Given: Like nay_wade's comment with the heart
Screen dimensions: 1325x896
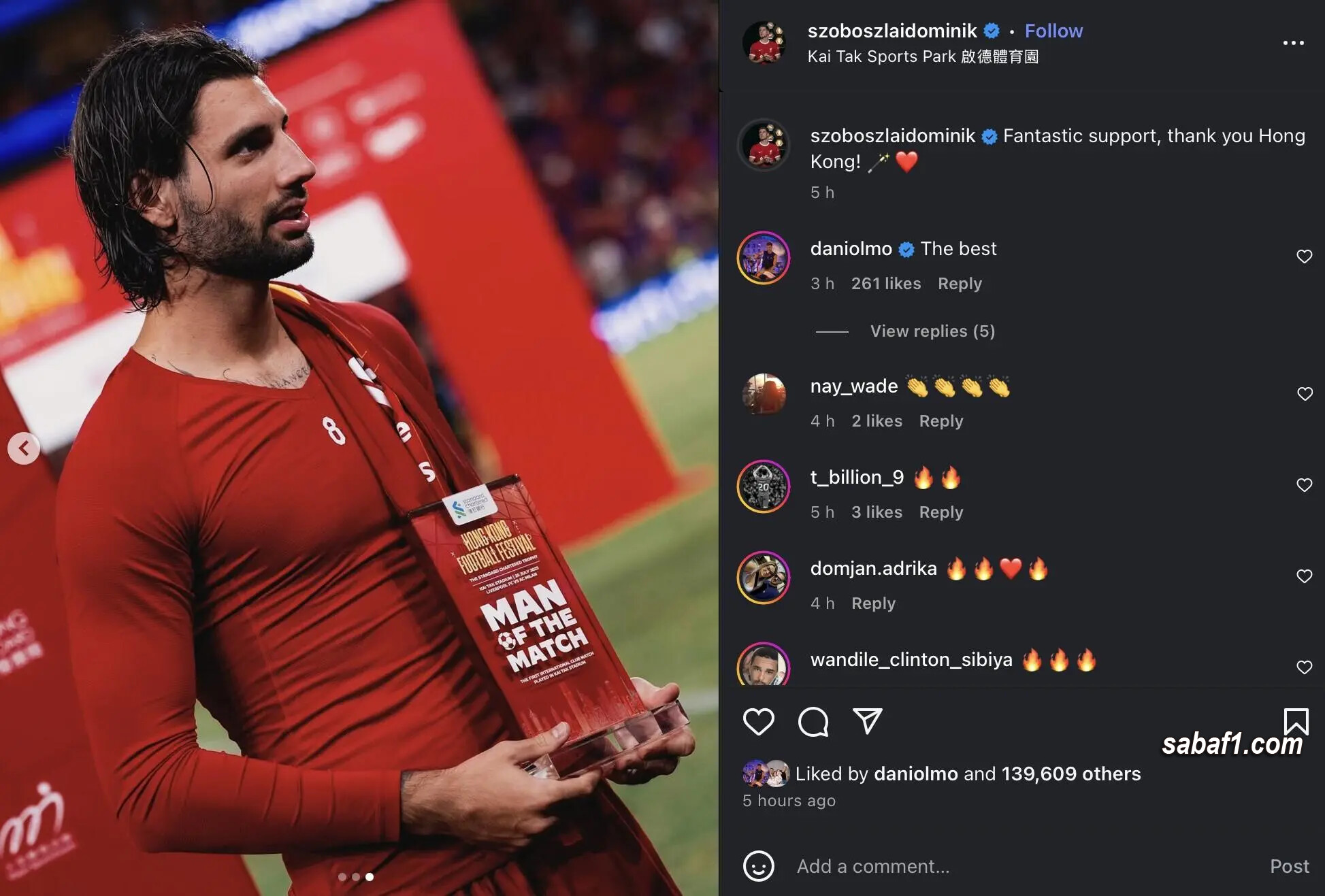Looking at the screenshot, I should pos(1304,394).
